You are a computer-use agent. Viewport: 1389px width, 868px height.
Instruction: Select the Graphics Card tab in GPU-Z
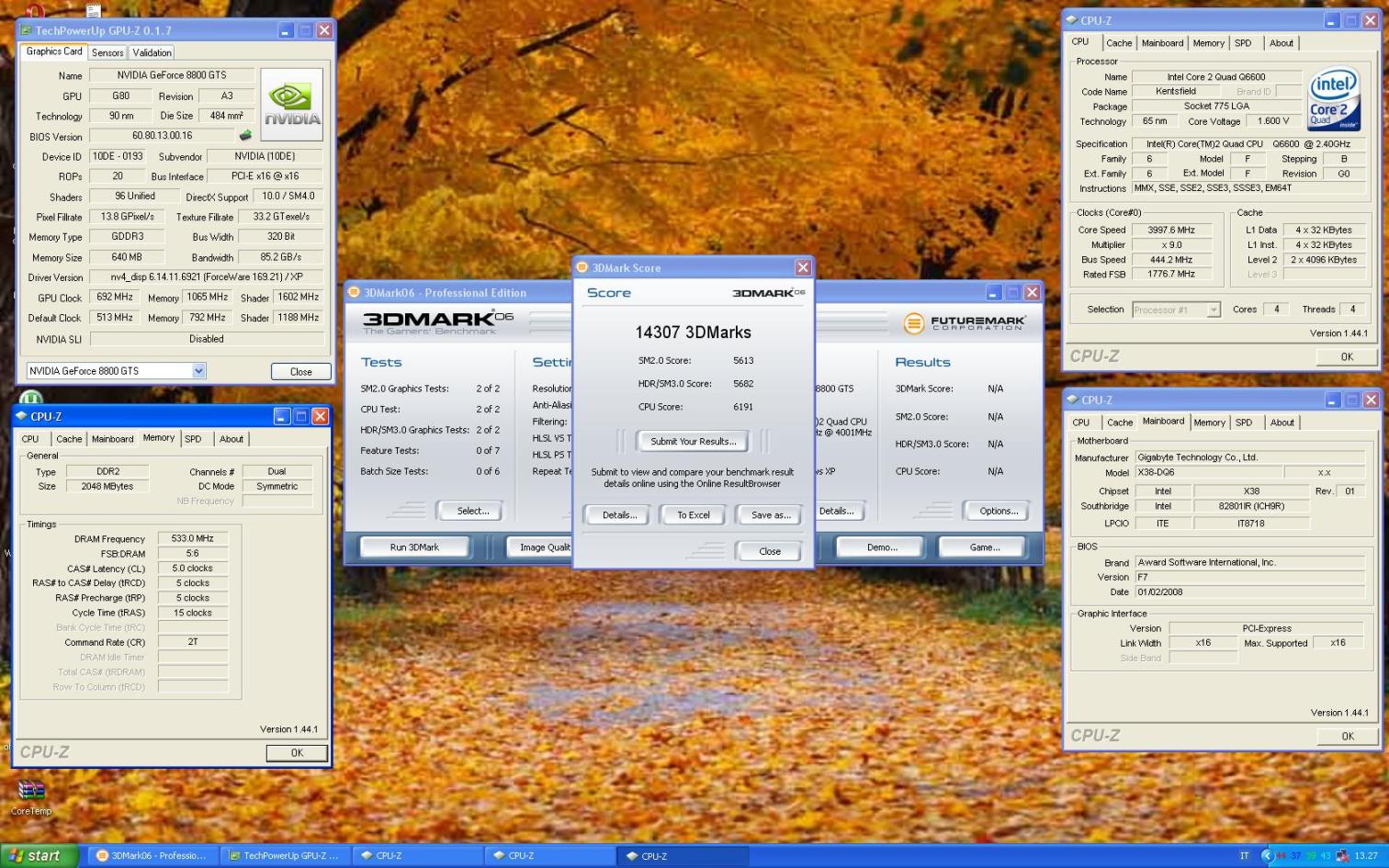pos(54,51)
